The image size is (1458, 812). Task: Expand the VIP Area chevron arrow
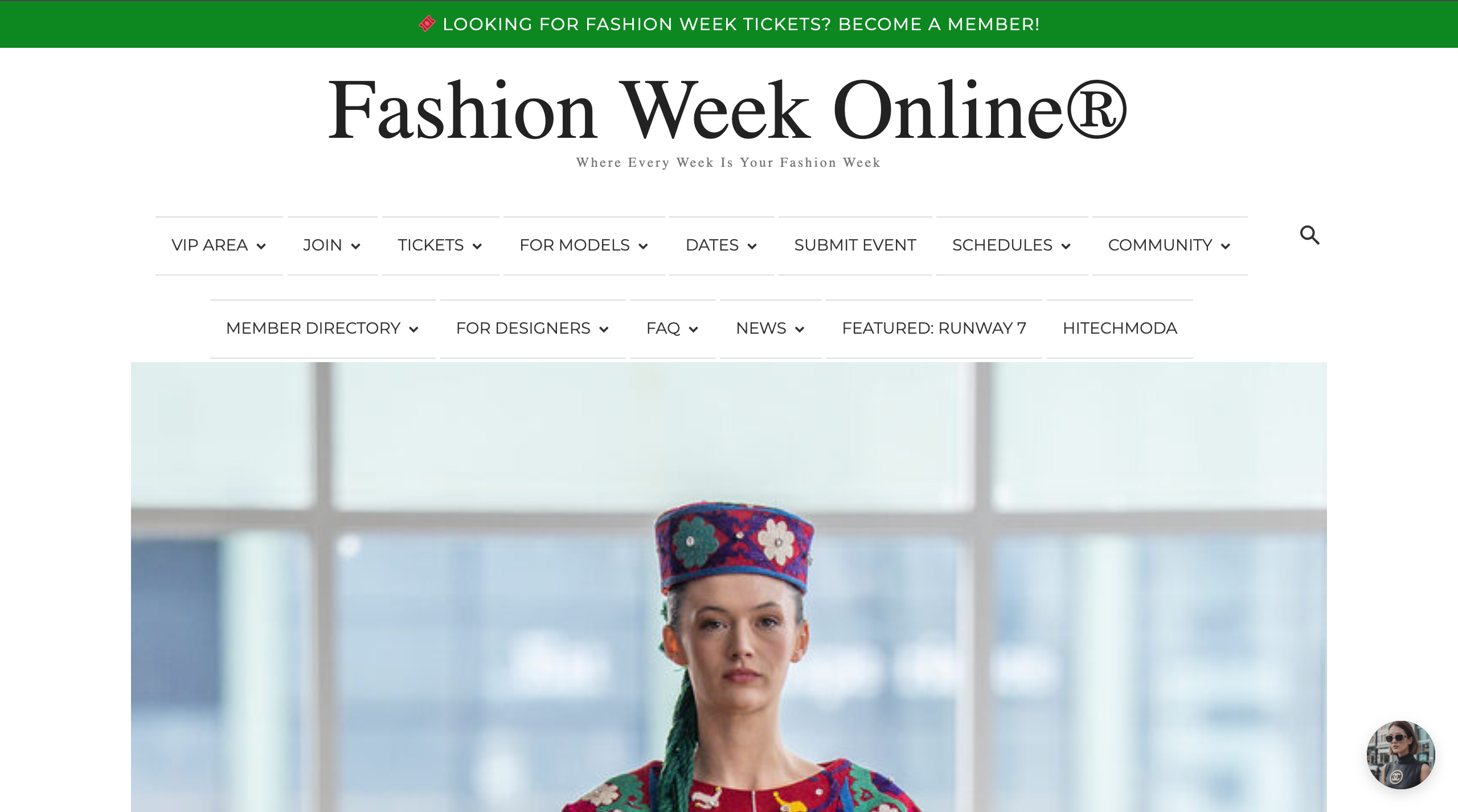tap(261, 247)
